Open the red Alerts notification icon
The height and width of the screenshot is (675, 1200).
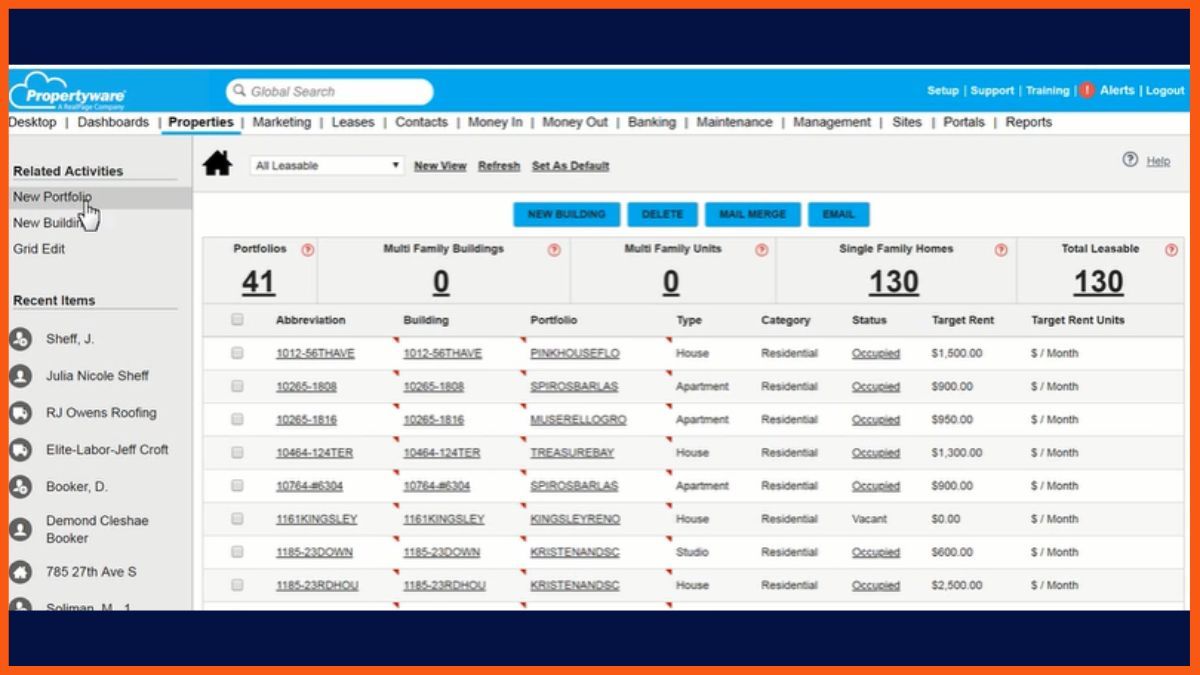coord(1087,90)
